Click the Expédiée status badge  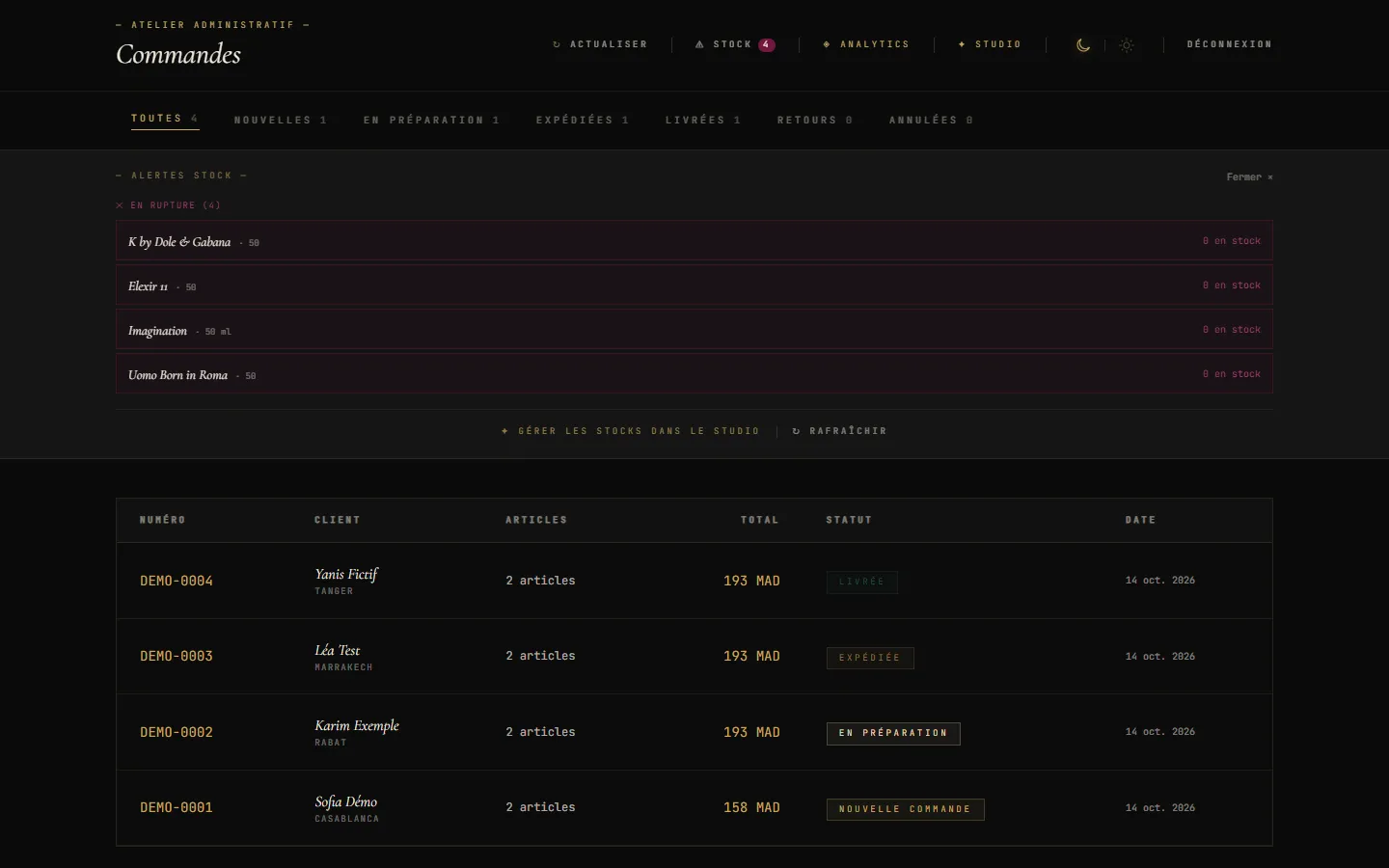(870, 658)
